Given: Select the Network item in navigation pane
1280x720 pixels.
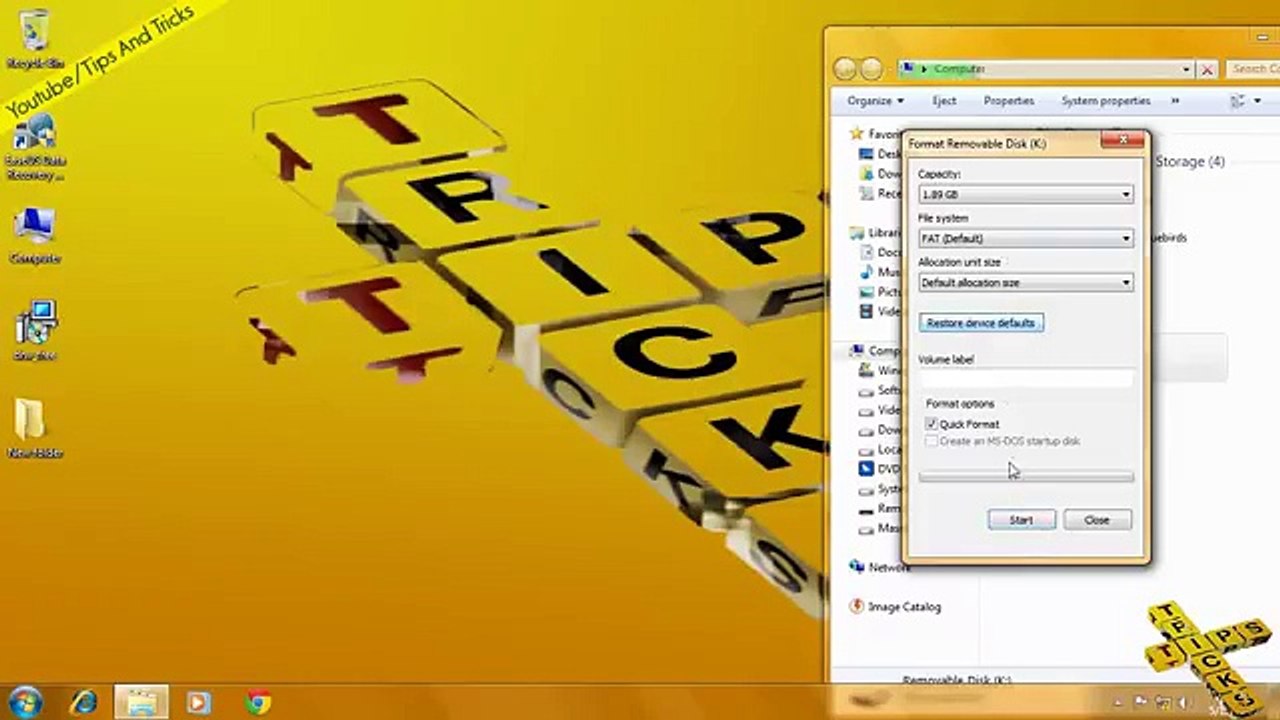Looking at the screenshot, I should (879, 567).
